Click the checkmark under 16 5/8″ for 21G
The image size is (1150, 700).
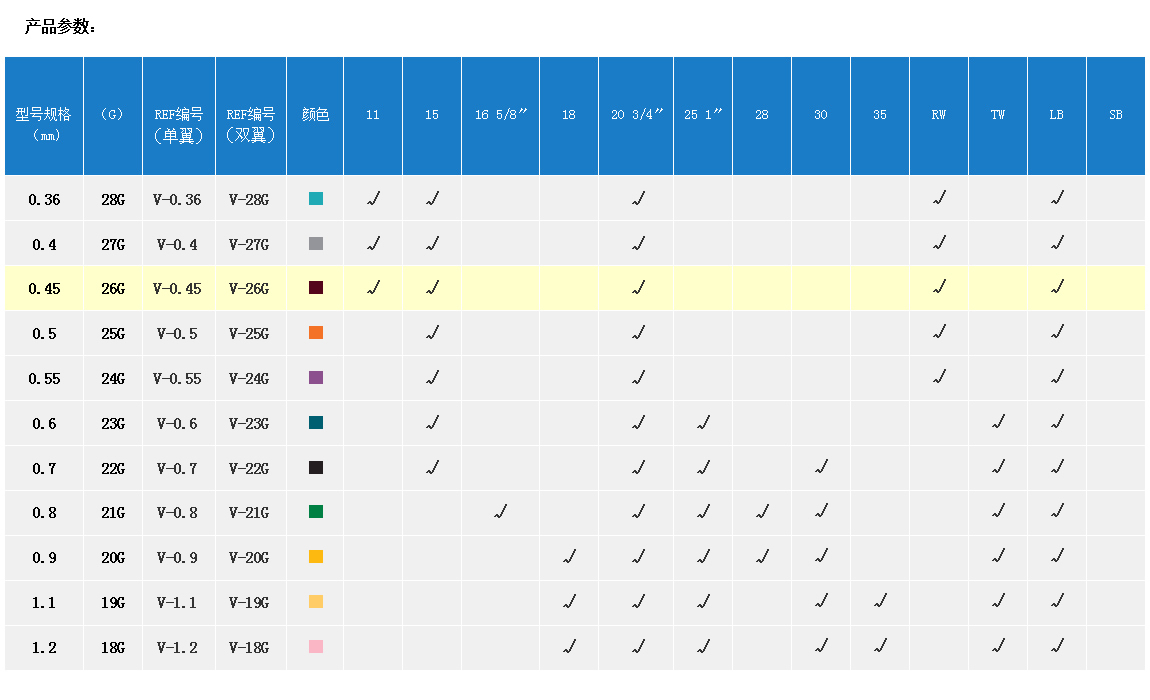point(500,512)
